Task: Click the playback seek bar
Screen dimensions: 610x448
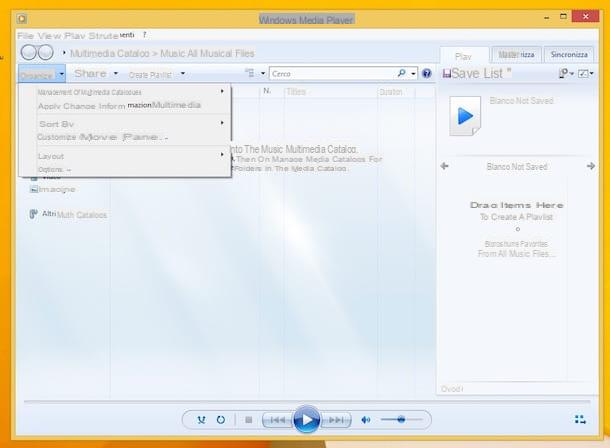Action: tap(307, 401)
